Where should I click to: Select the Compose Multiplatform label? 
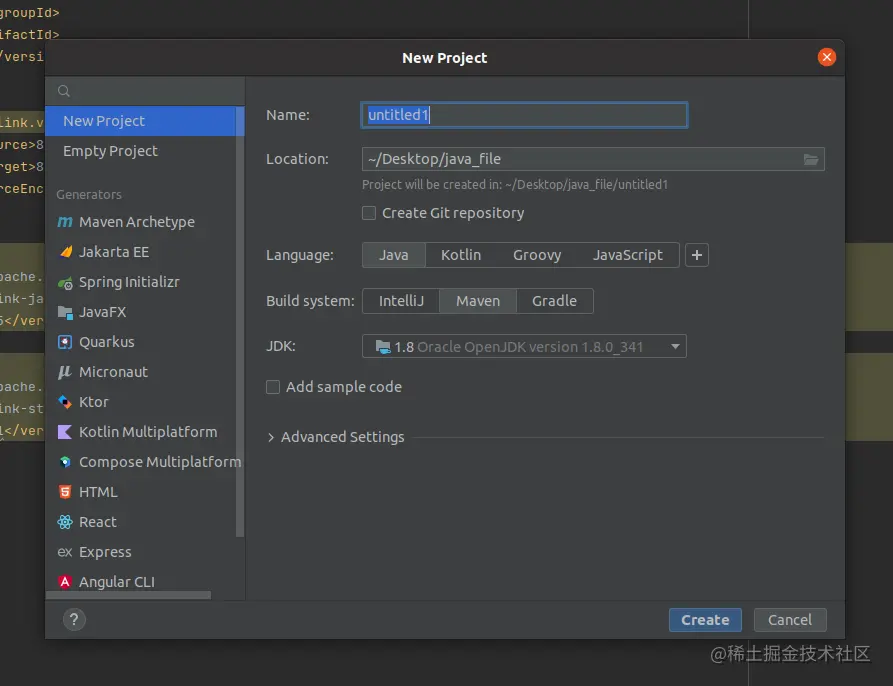click(160, 462)
